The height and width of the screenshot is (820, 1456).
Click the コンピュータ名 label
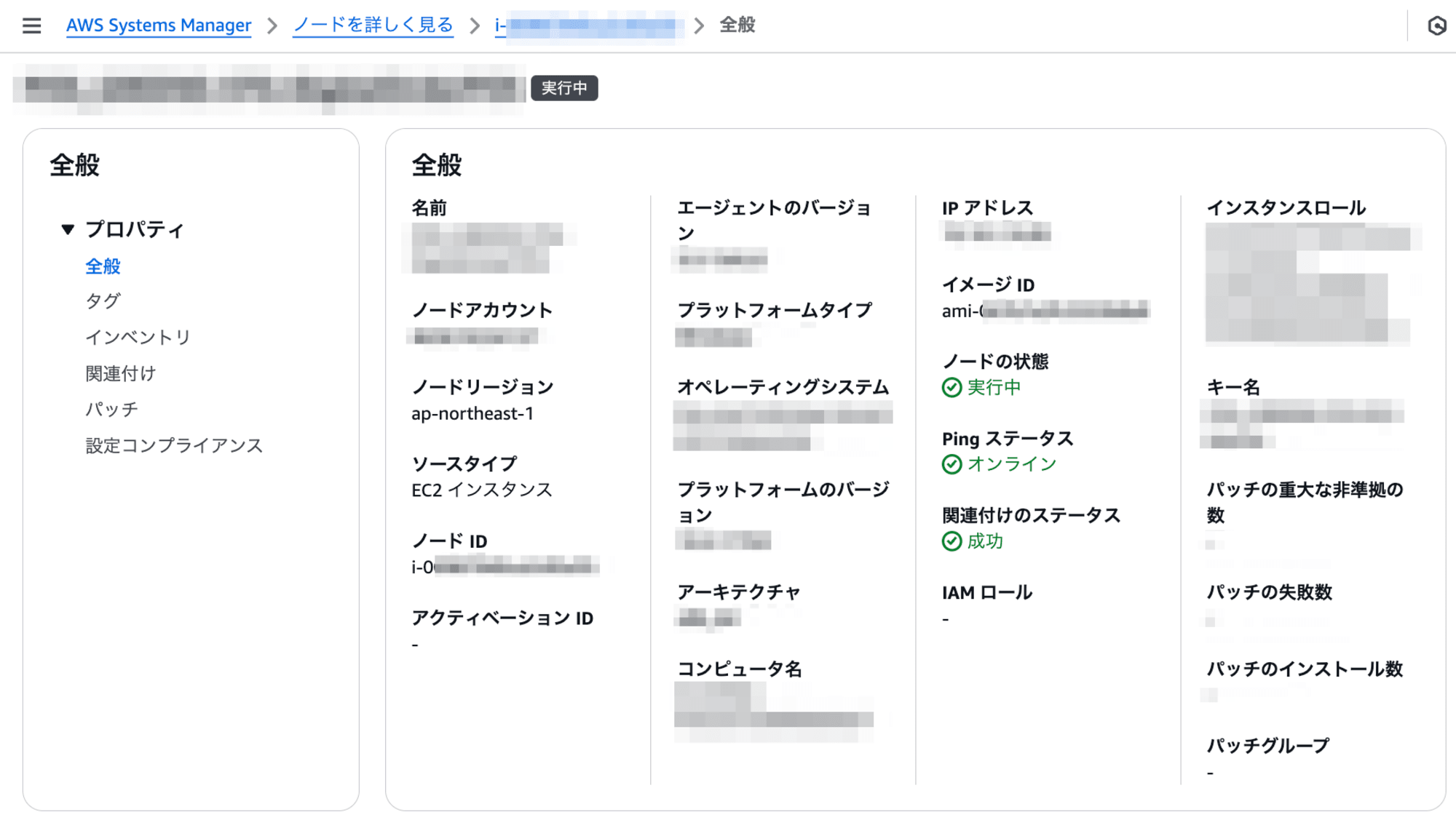740,669
